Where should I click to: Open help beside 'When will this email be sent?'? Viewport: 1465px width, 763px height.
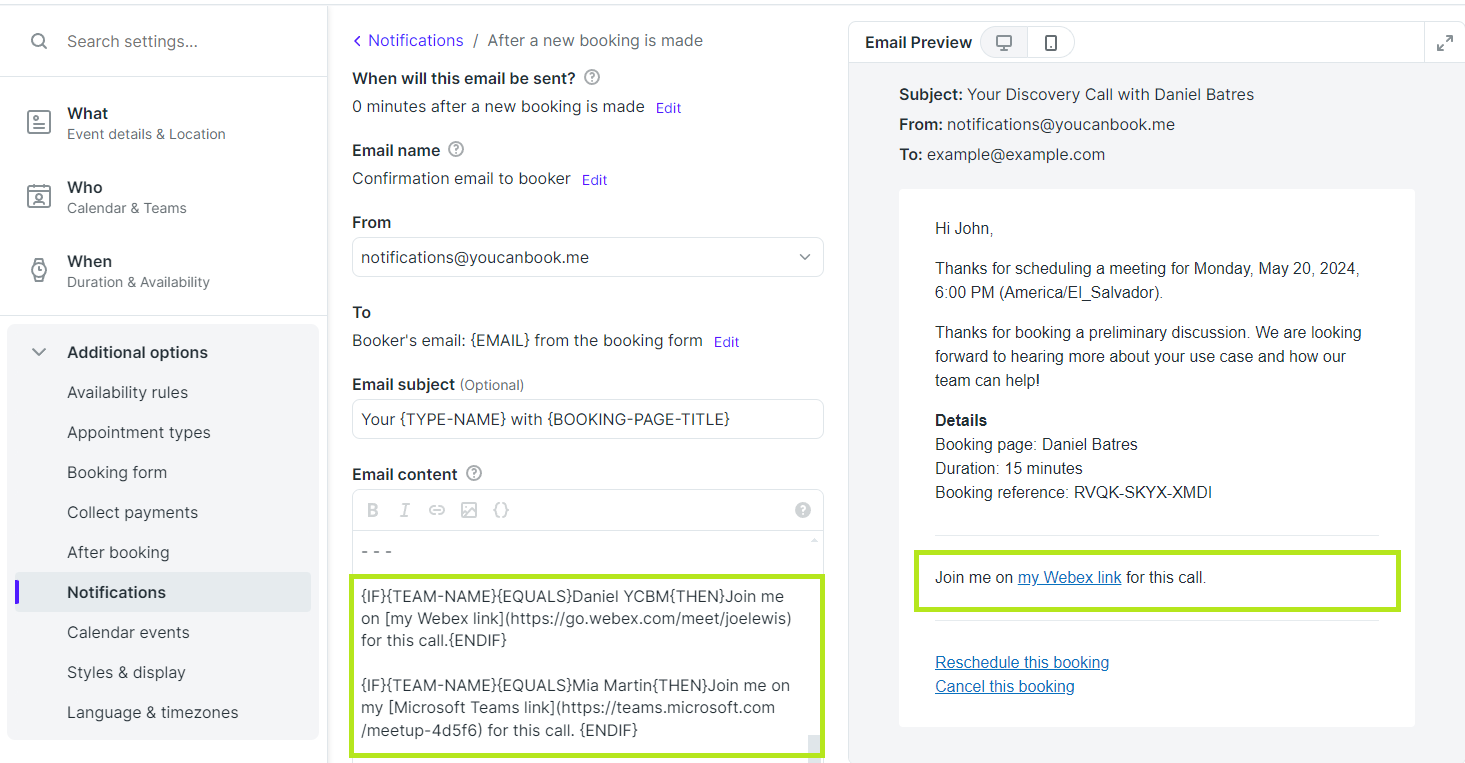click(591, 77)
